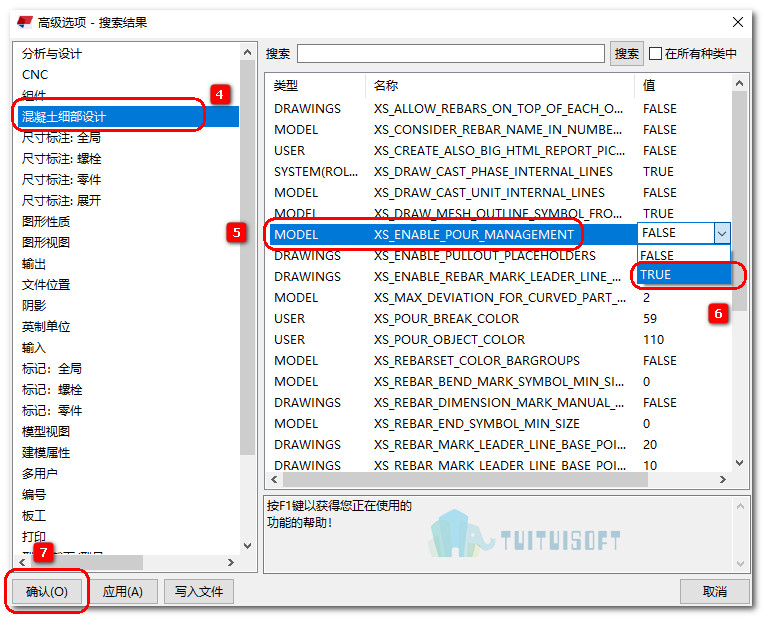The width and height of the screenshot is (763, 617).
Task: Select 多用户 category
Action: click(x=39, y=473)
